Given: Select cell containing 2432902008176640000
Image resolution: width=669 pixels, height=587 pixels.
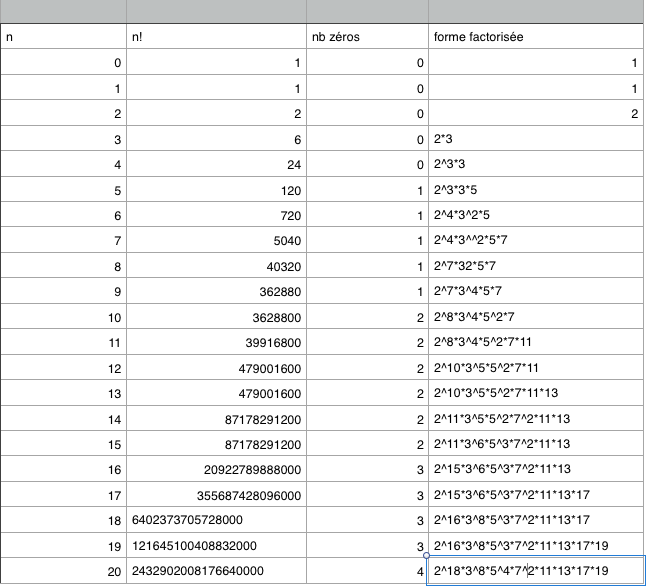Looking at the screenshot, I should point(216,571).
